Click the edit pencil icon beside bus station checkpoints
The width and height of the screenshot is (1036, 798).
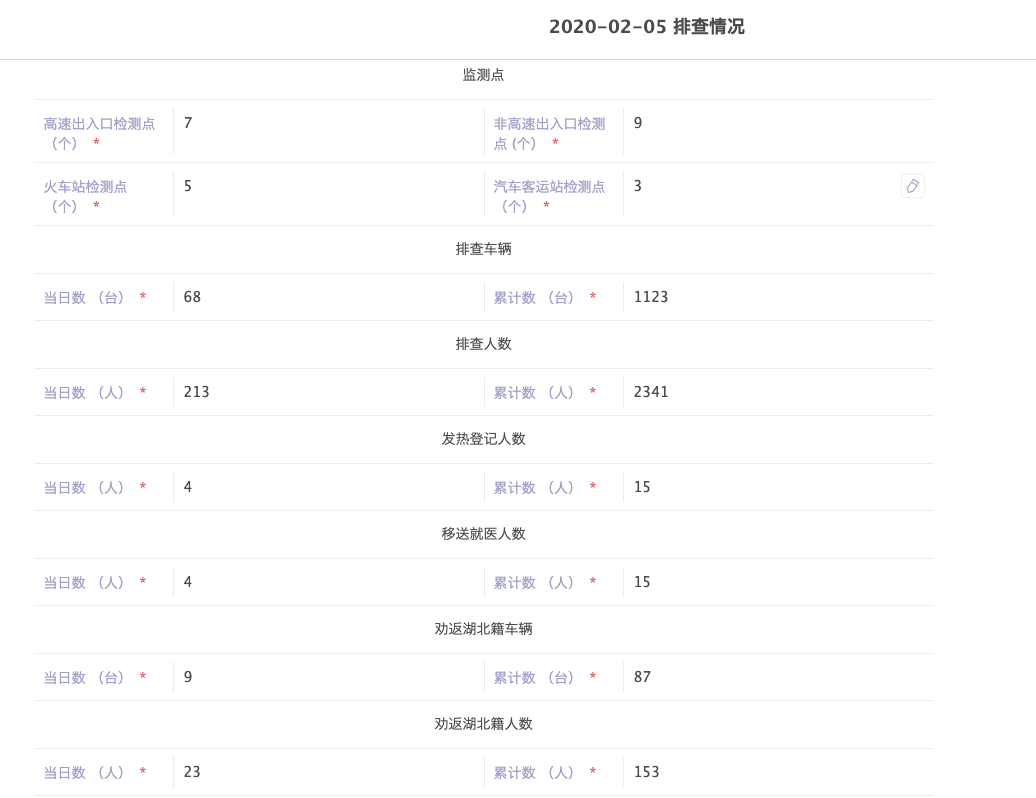(912, 186)
